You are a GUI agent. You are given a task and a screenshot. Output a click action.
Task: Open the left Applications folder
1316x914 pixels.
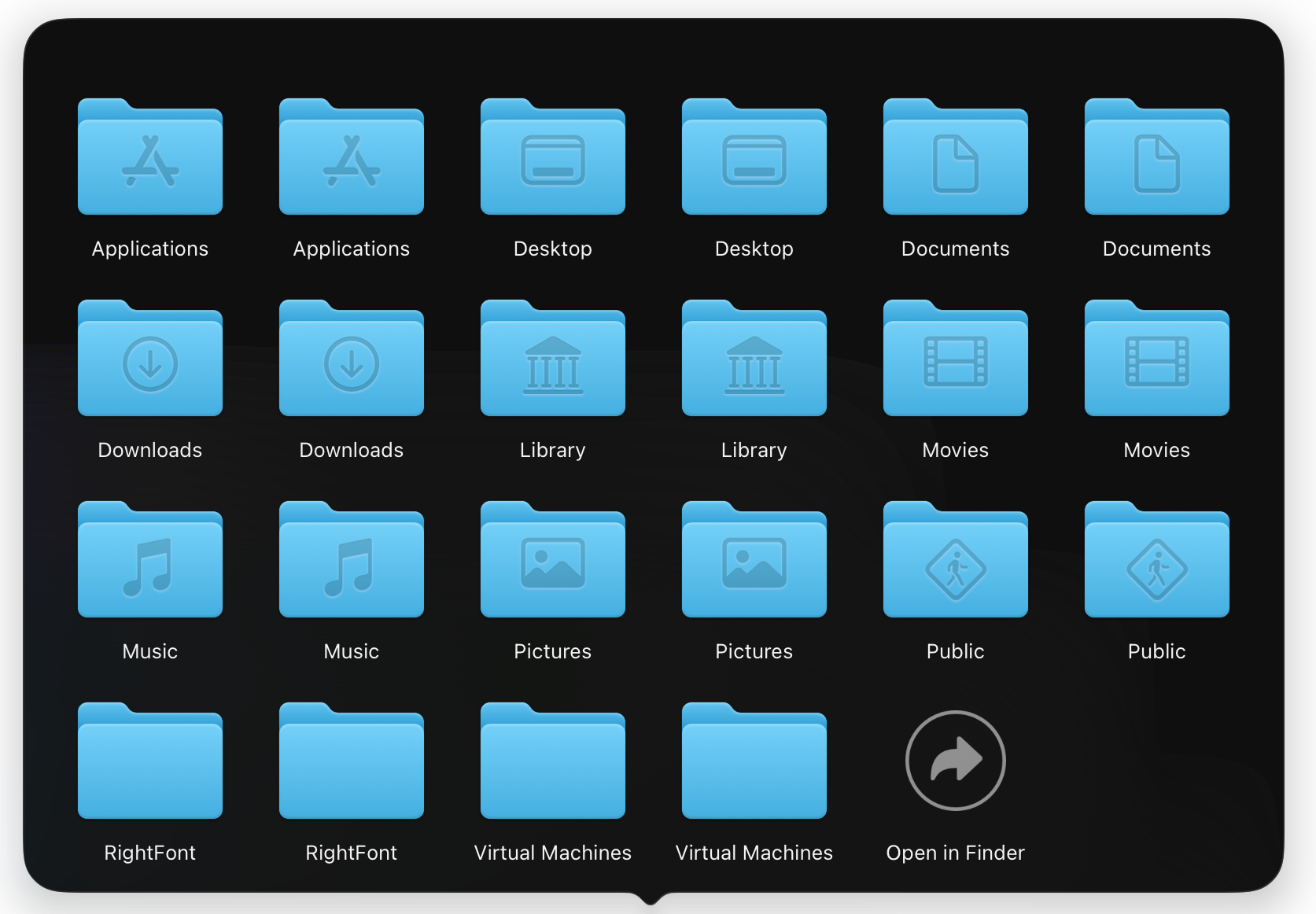150,157
